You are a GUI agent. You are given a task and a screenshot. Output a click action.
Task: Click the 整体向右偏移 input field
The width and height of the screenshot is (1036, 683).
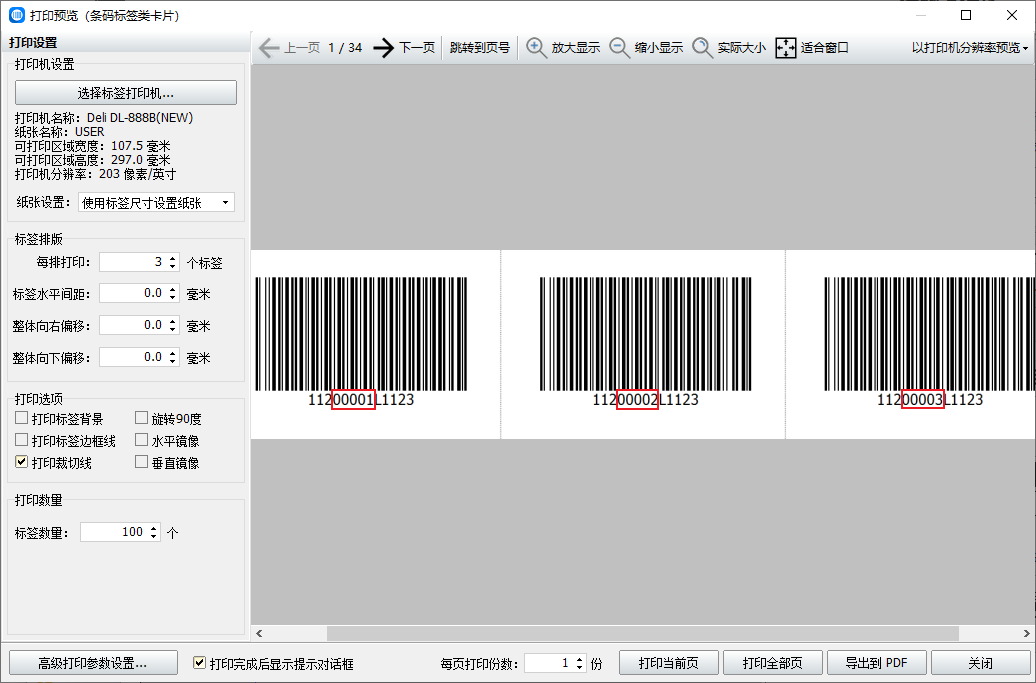[133, 325]
